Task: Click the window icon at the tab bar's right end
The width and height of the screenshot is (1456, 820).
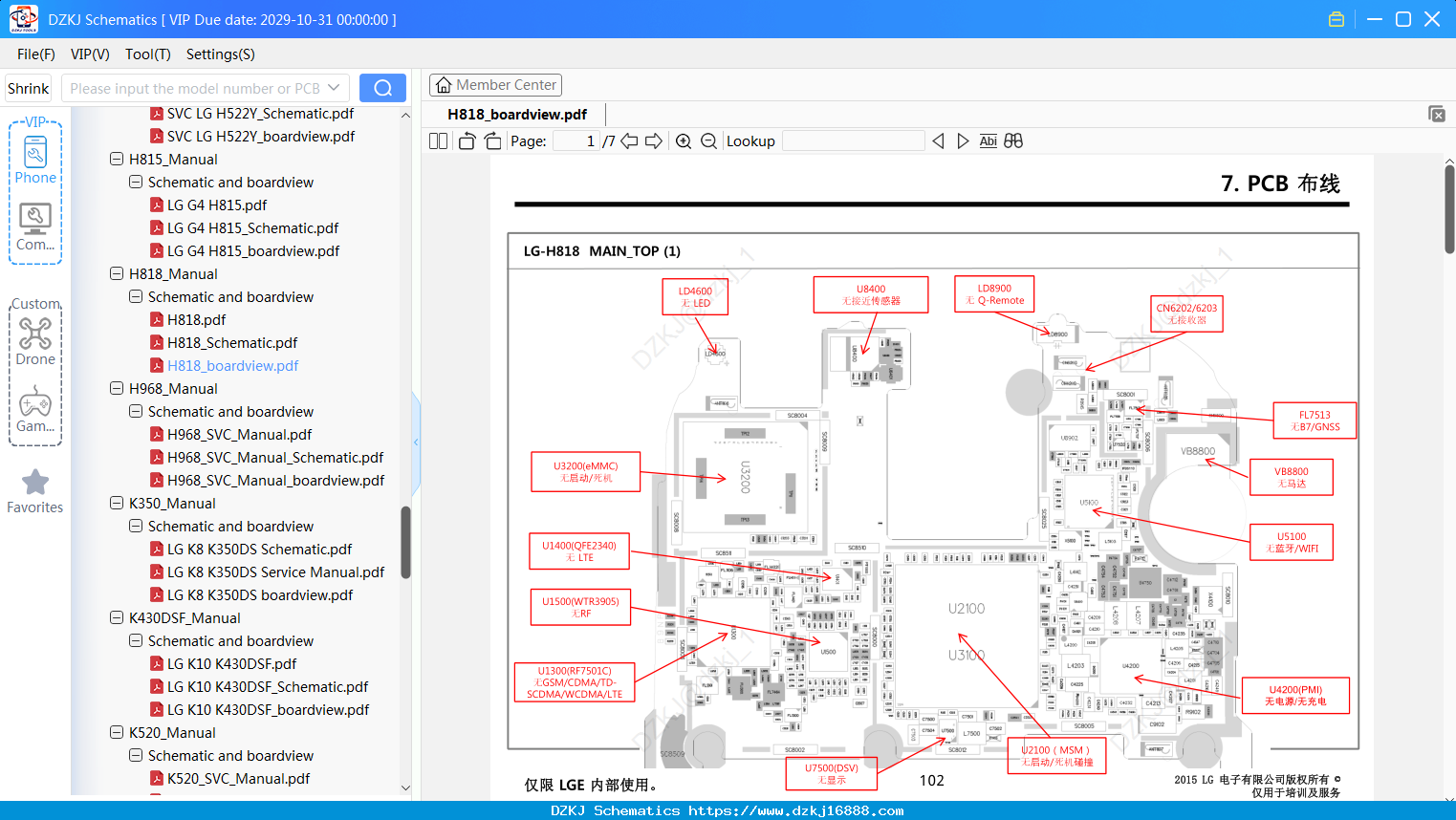Action: click(x=1437, y=114)
